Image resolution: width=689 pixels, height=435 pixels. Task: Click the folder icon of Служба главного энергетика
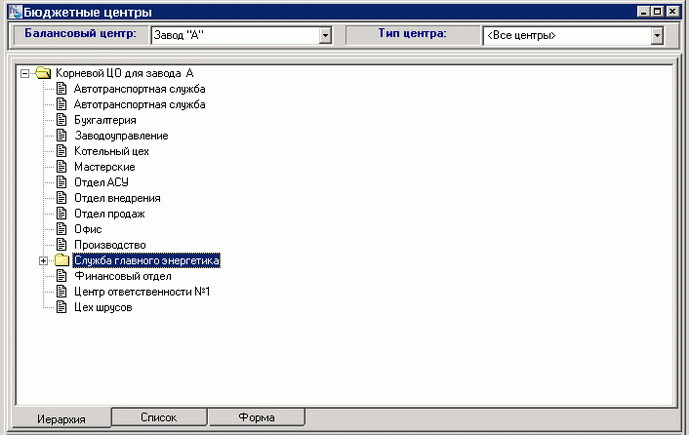62,260
